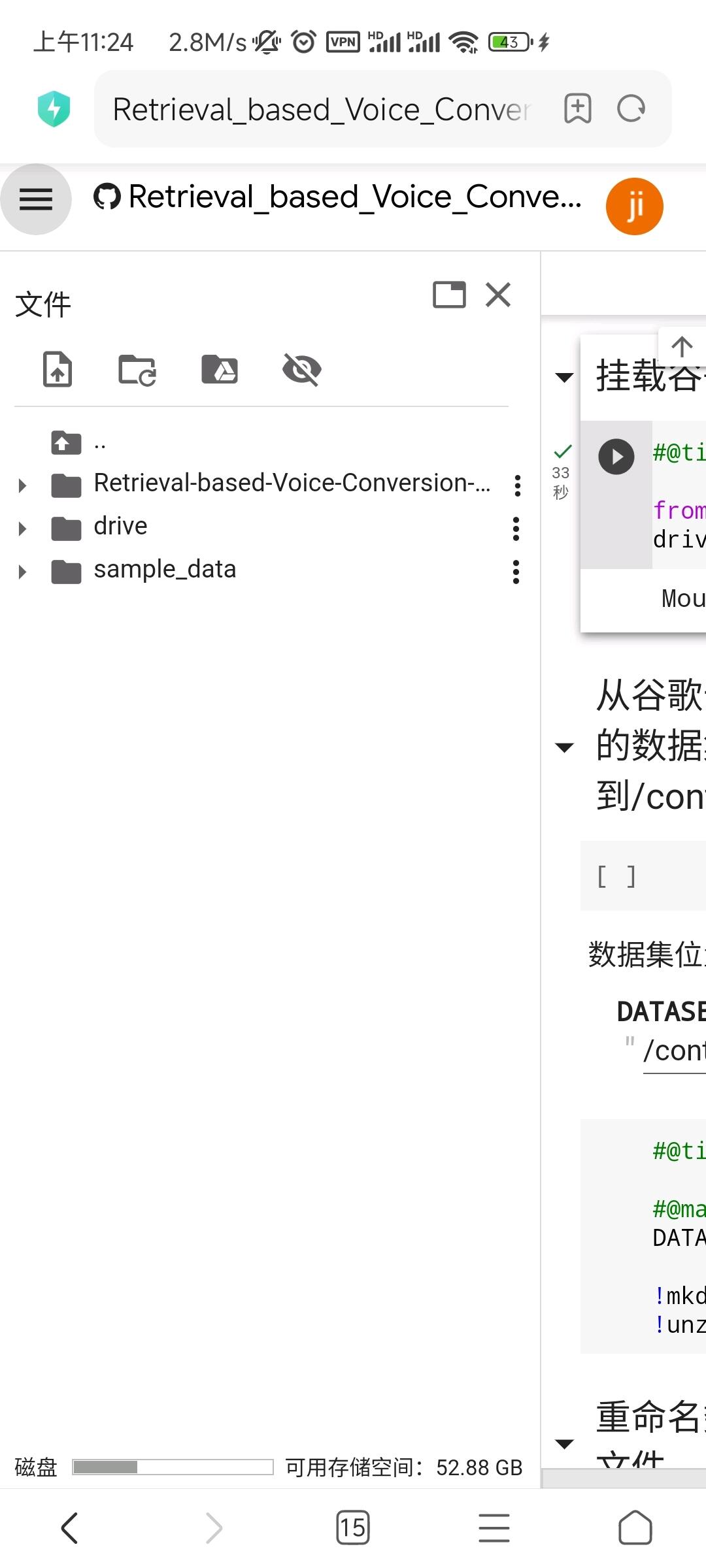The image size is (706, 1568).
Task: Open the hamburger navigation menu
Action: (x=36, y=199)
